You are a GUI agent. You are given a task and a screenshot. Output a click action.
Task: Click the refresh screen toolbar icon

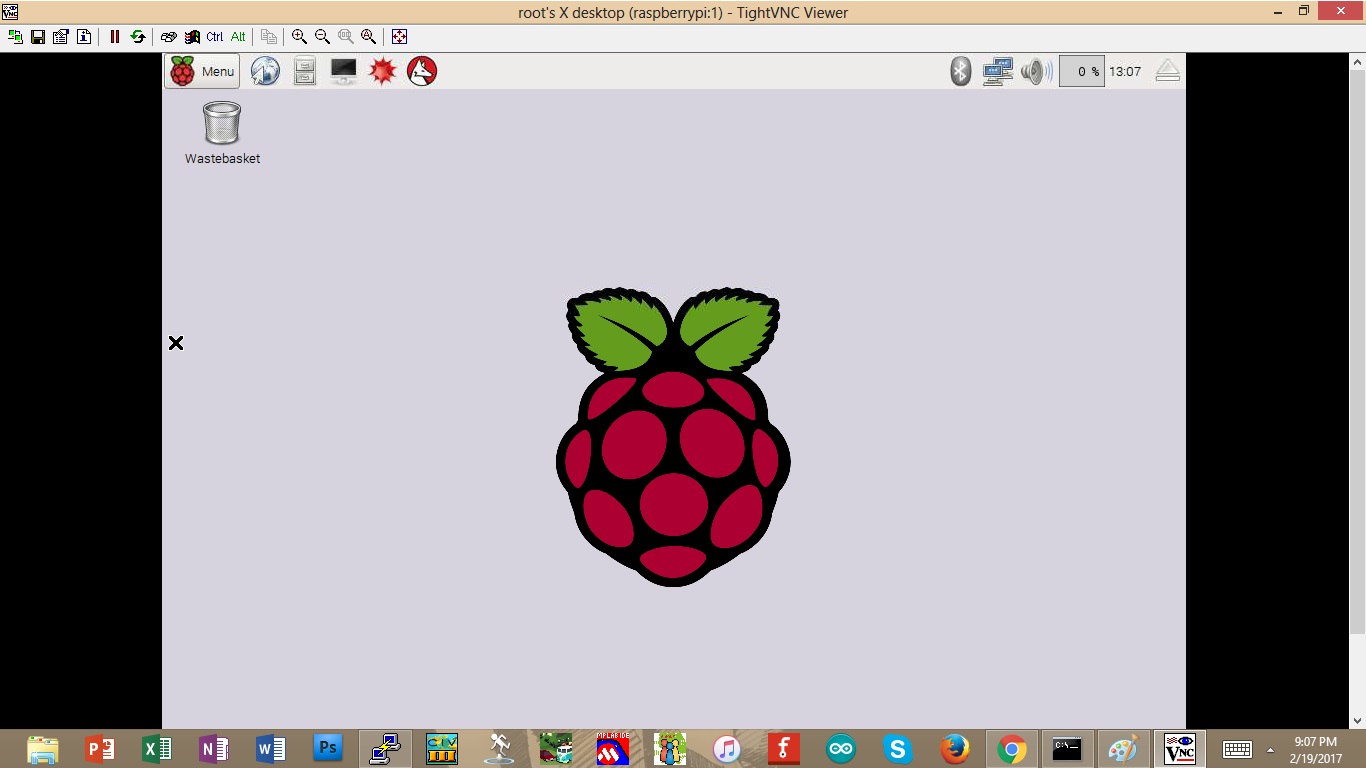[x=138, y=37]
